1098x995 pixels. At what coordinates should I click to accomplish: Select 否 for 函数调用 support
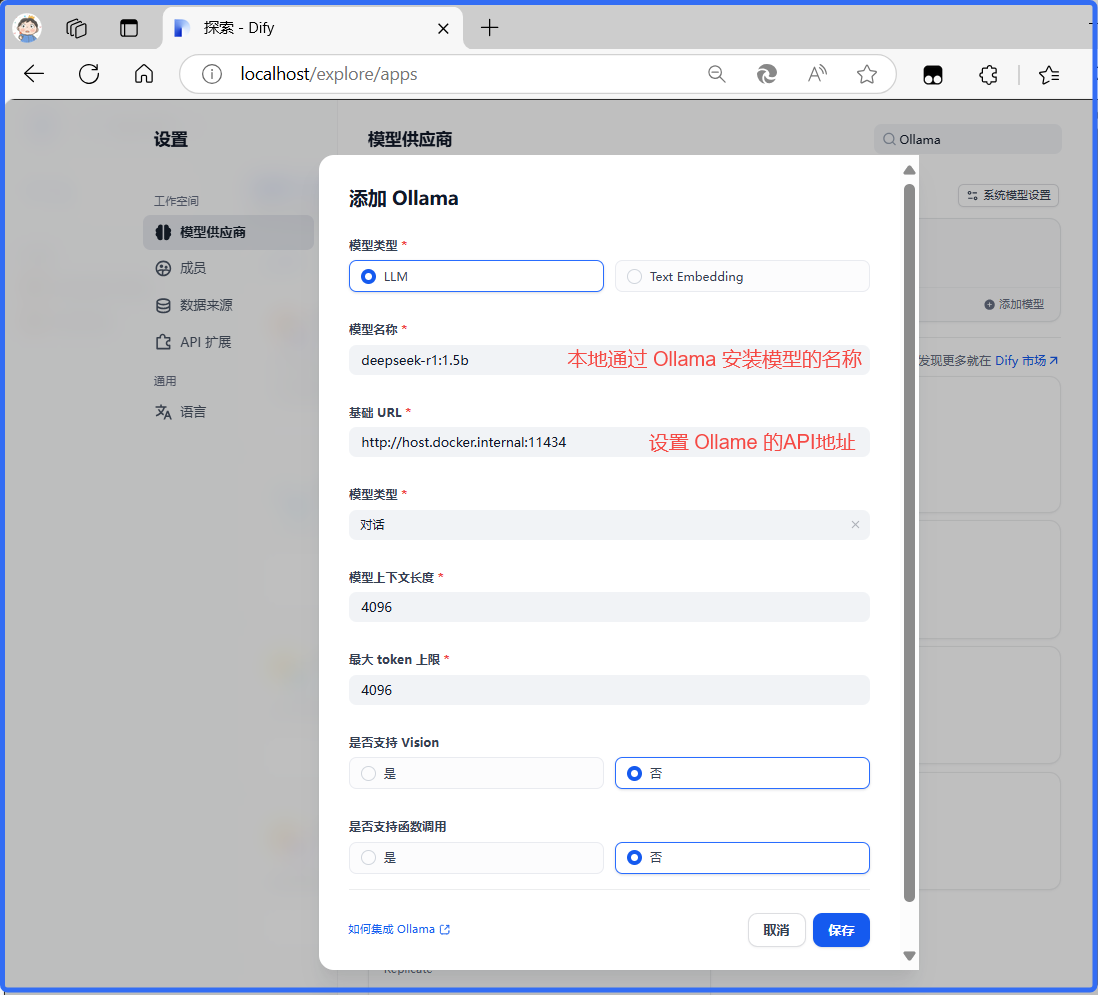coord(742,858)
